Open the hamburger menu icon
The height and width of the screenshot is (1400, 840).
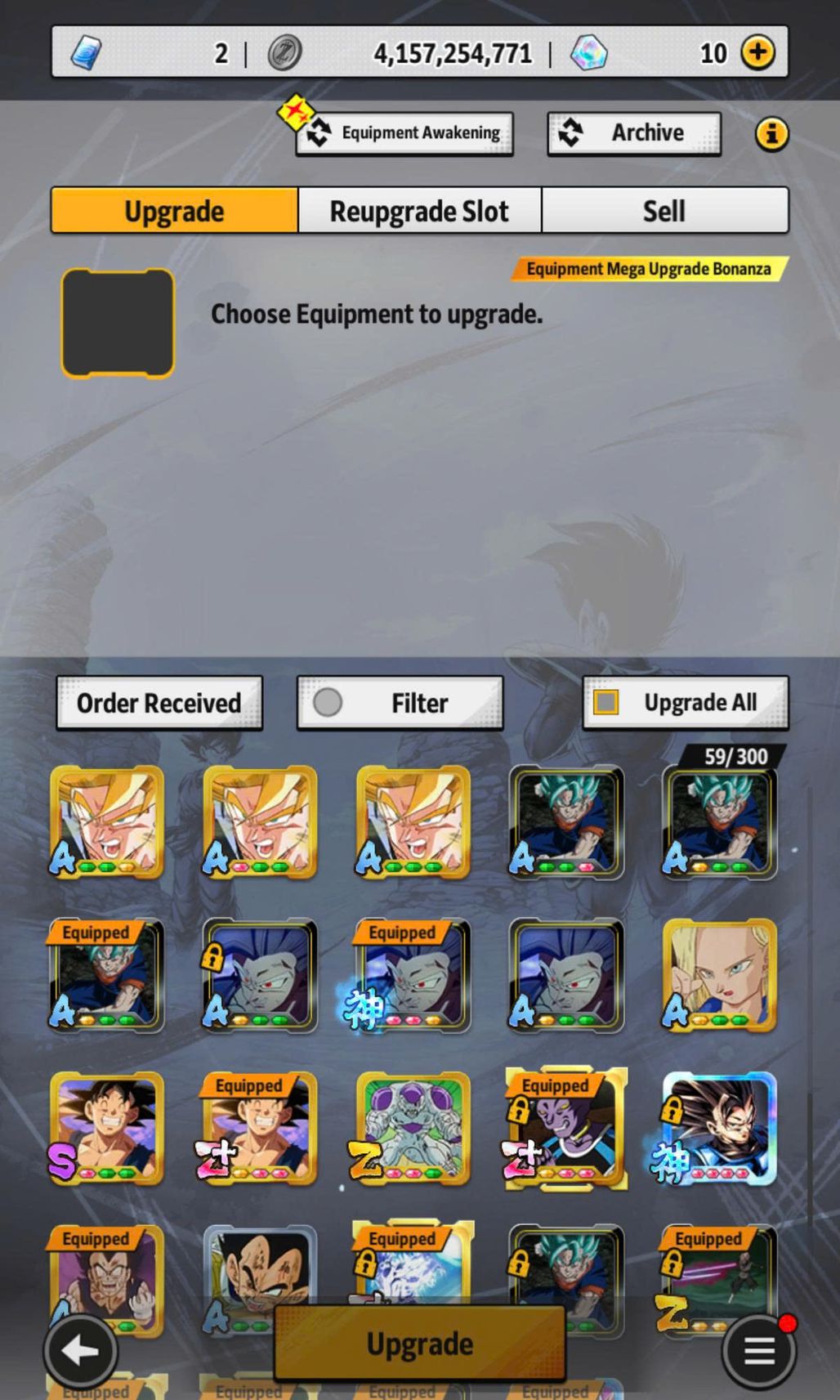pos(758,1351)
